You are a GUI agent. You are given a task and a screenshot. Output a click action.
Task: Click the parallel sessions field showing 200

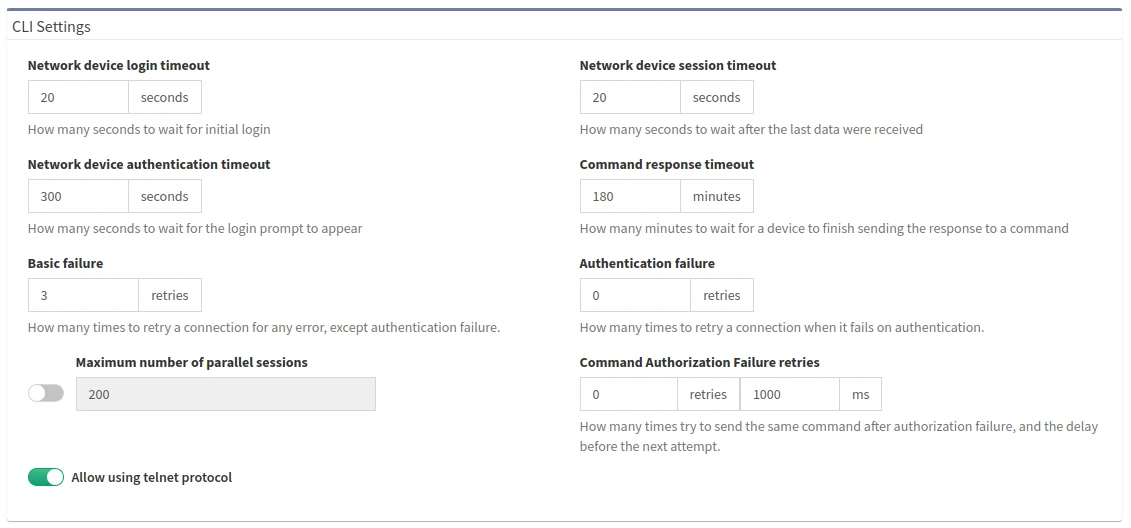tap(225, 395)
